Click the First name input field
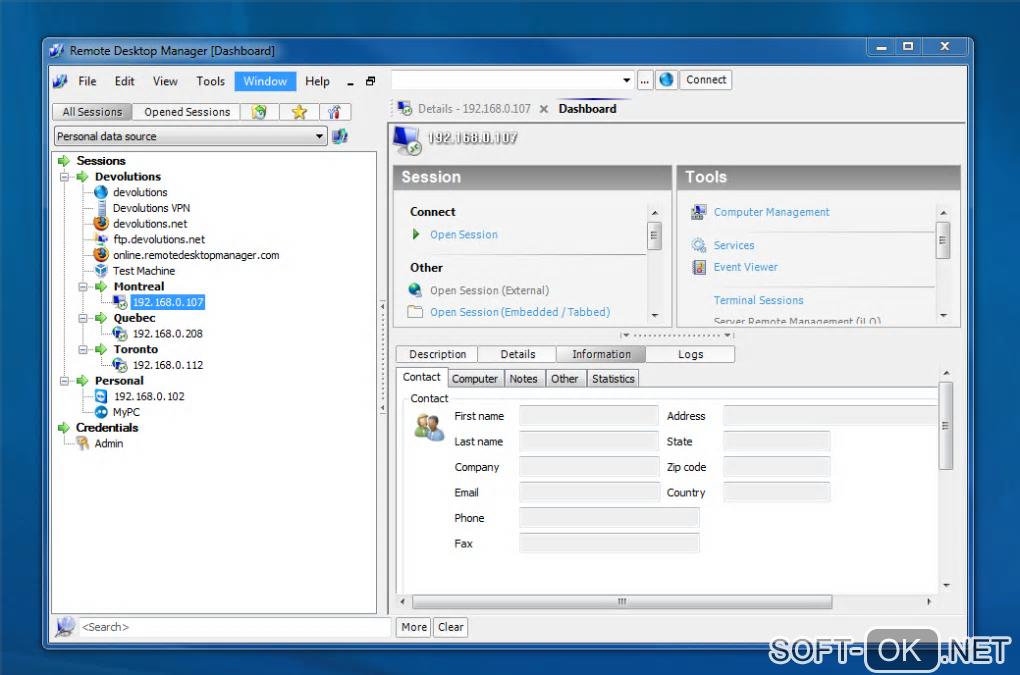The width and height of the screenshot is (1020, 675). coord(589,416)
